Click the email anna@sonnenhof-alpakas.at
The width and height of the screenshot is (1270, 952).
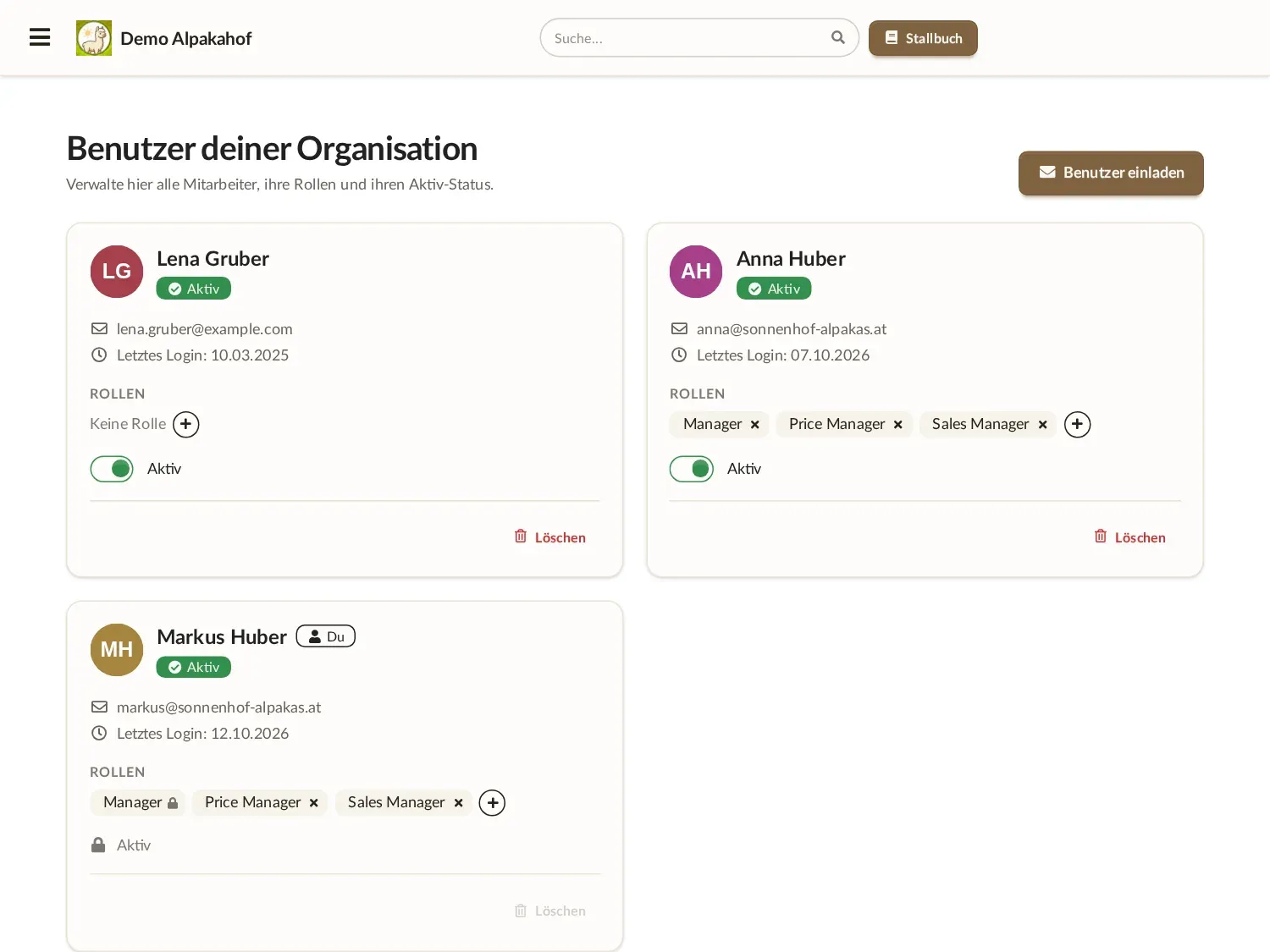pos(792,329)
